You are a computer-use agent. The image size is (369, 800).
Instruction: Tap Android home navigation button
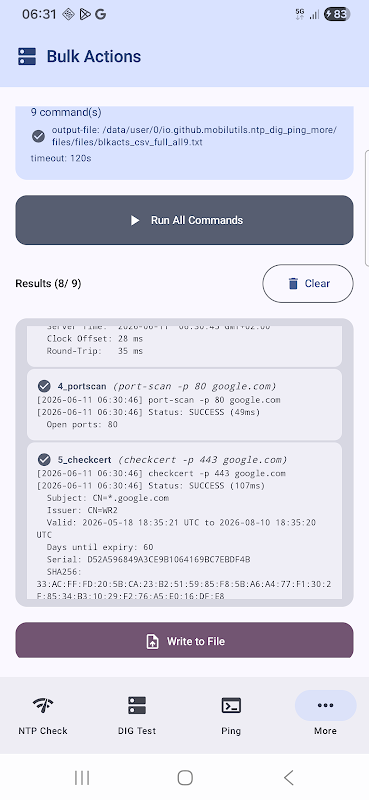tap(185, 778)
